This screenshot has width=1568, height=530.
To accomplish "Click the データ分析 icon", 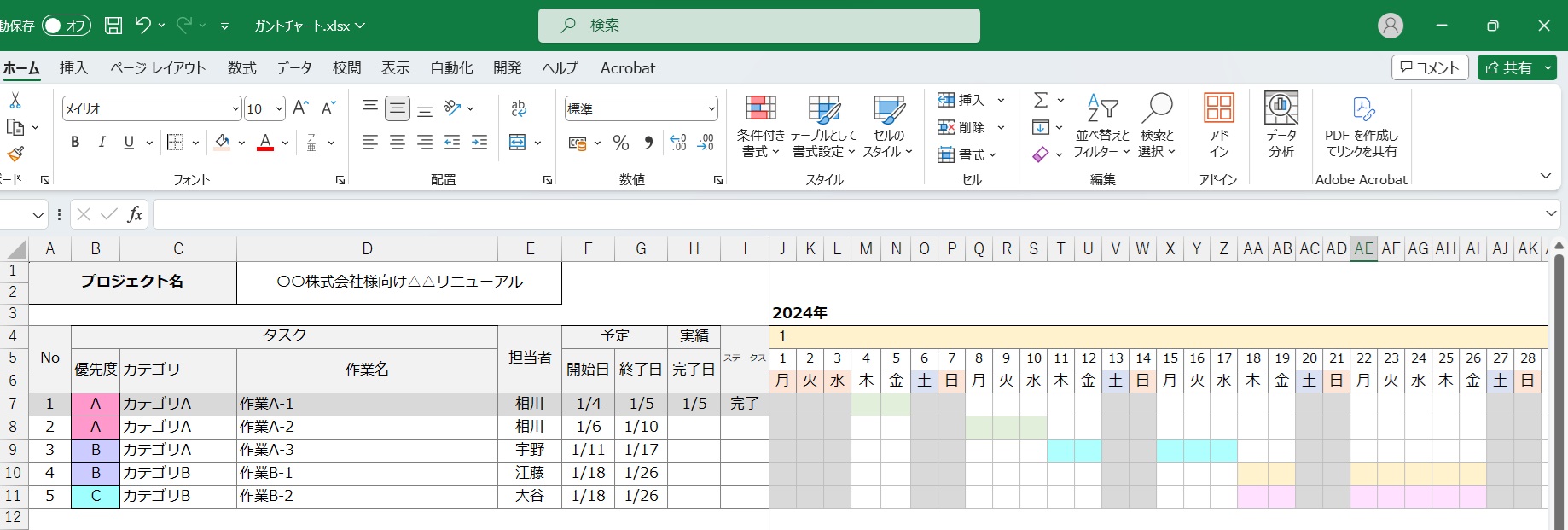I will [1281, 125].
